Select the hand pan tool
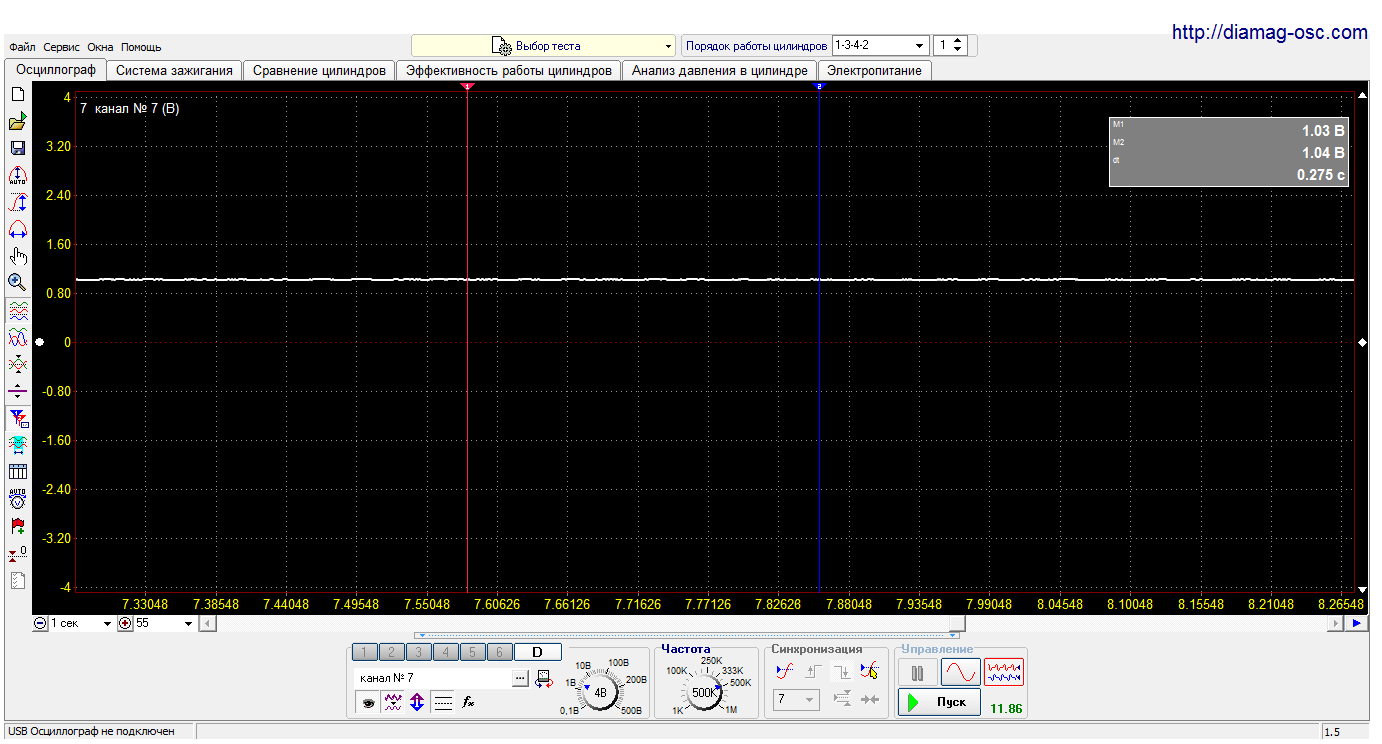The height and width of the screenshot is (744, 1382). 17,256
